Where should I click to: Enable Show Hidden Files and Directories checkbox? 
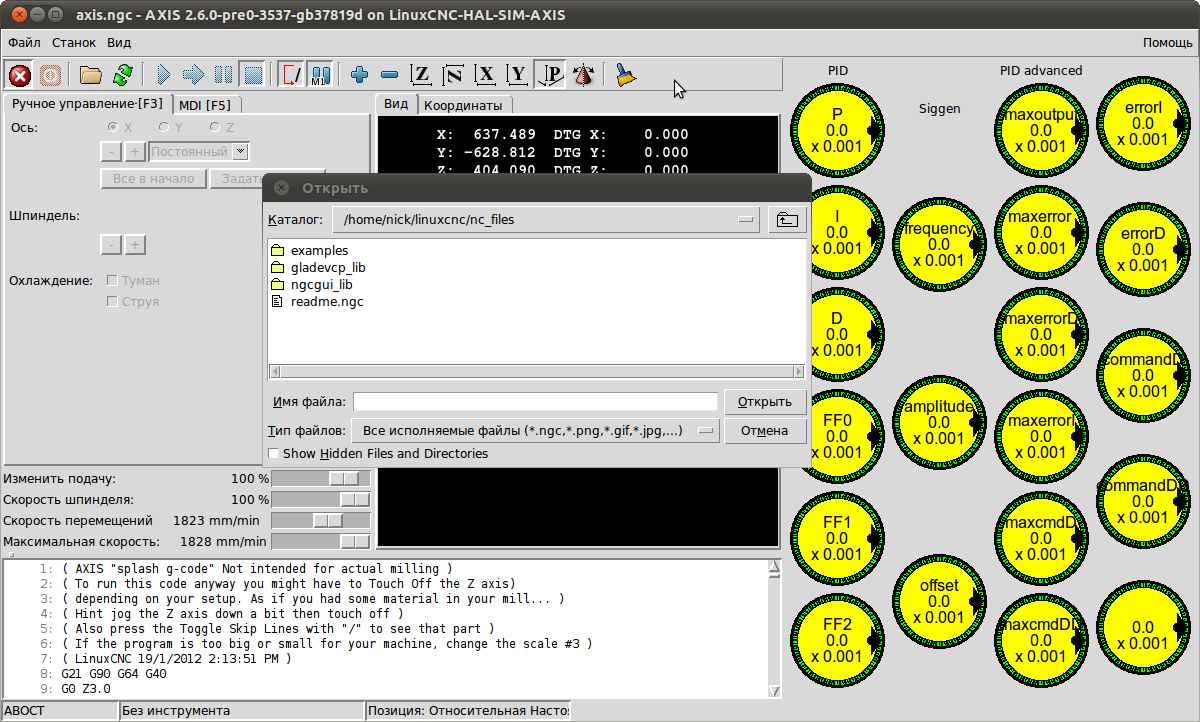point(274,454)
